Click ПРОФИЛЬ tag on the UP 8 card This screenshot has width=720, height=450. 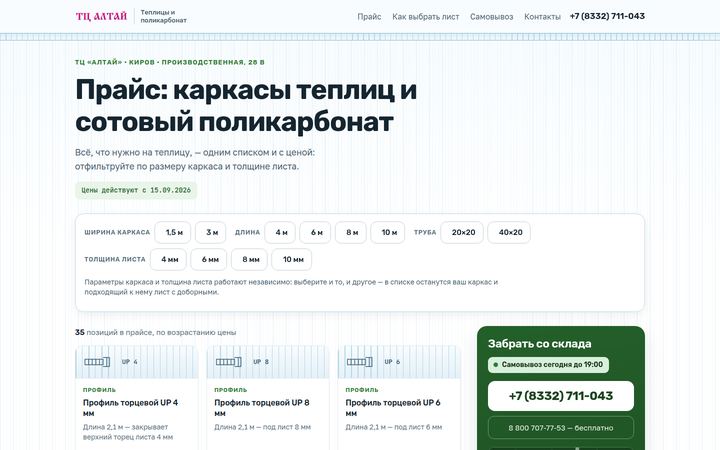[x=231, y=390]
